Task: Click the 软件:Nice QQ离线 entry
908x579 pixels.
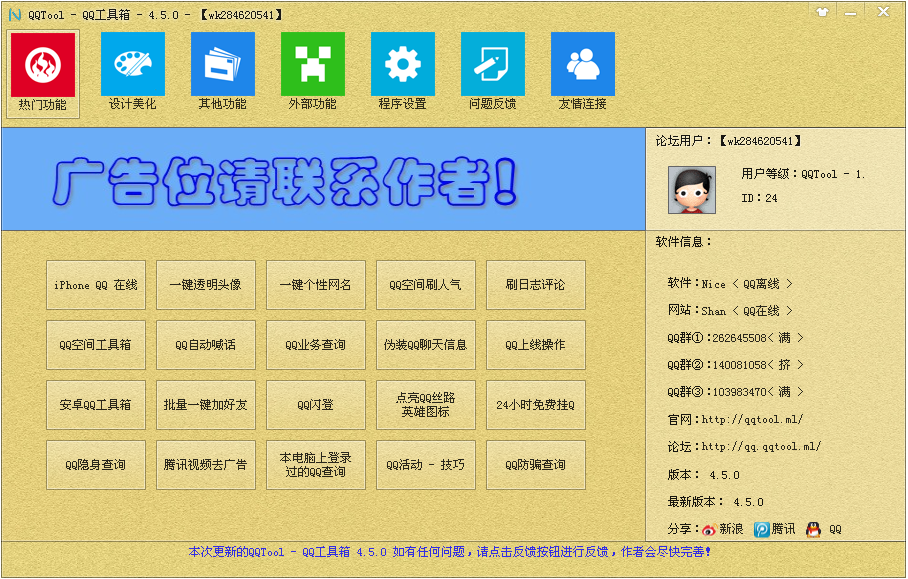Action: tap(730, 284)
